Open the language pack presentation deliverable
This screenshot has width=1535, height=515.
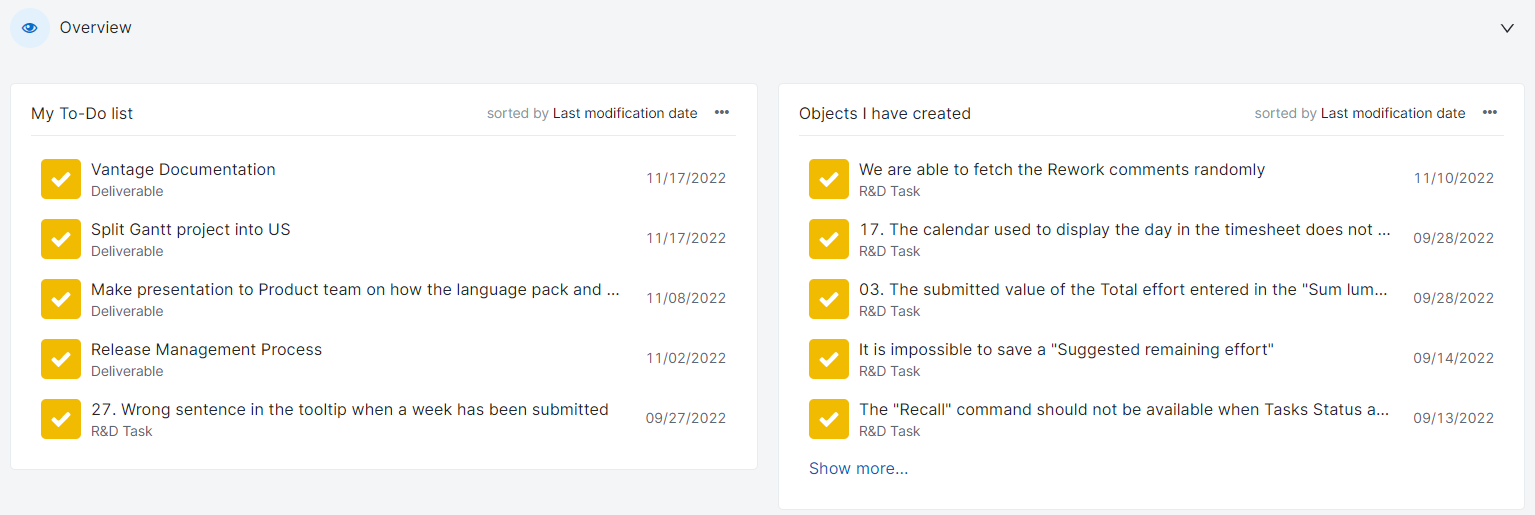pos(355,290)
